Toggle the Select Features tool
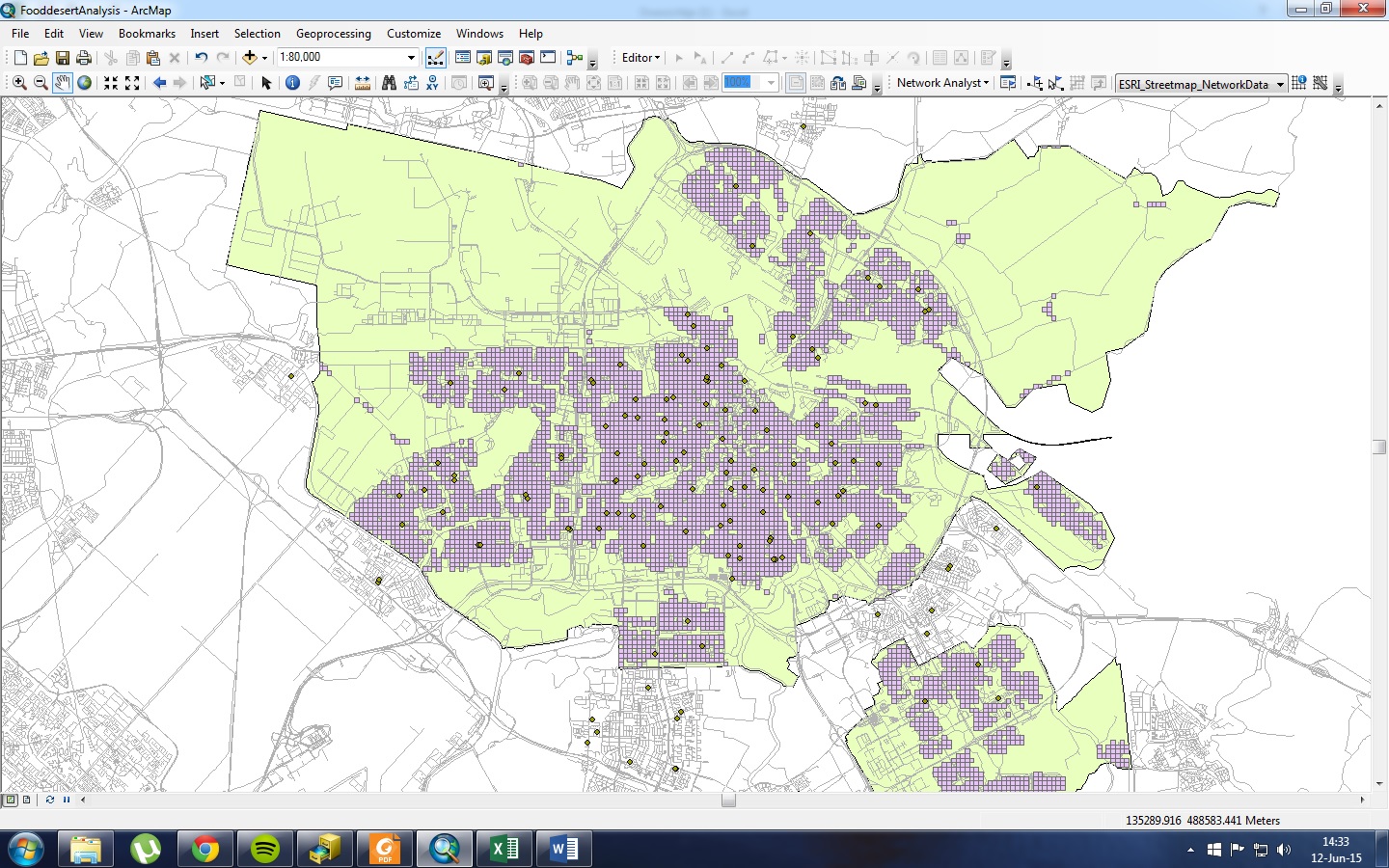Image resolution: width=1389 pixels, height=868 pixels. tap(206, 83)
